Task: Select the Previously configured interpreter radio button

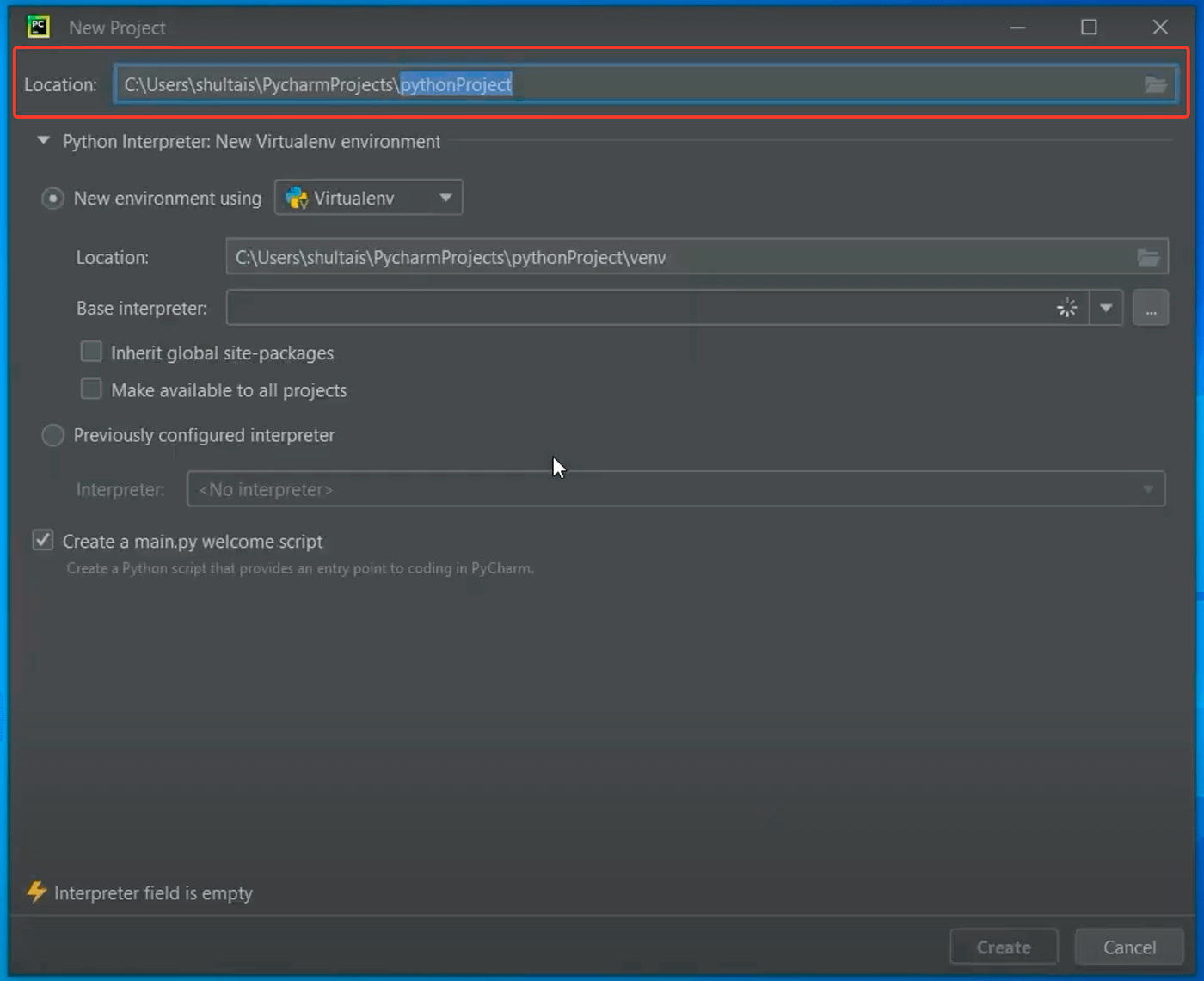Action: click(x=52, y=435)
